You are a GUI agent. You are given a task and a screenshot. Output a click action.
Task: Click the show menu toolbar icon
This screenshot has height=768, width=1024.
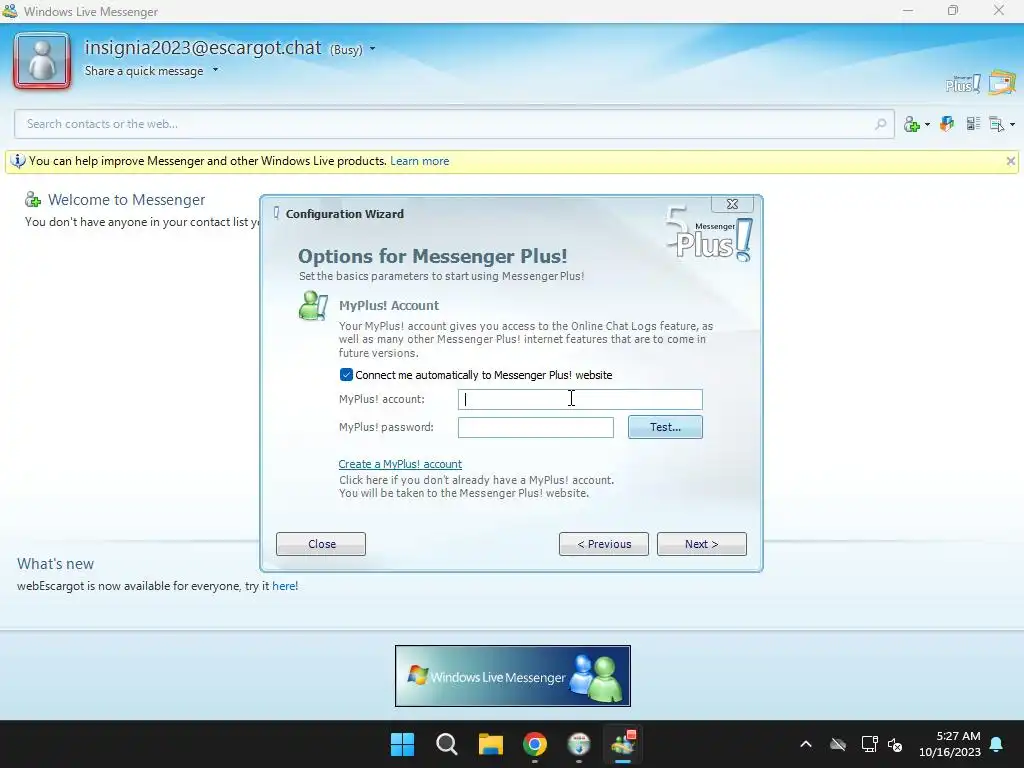tap(997, 124)
